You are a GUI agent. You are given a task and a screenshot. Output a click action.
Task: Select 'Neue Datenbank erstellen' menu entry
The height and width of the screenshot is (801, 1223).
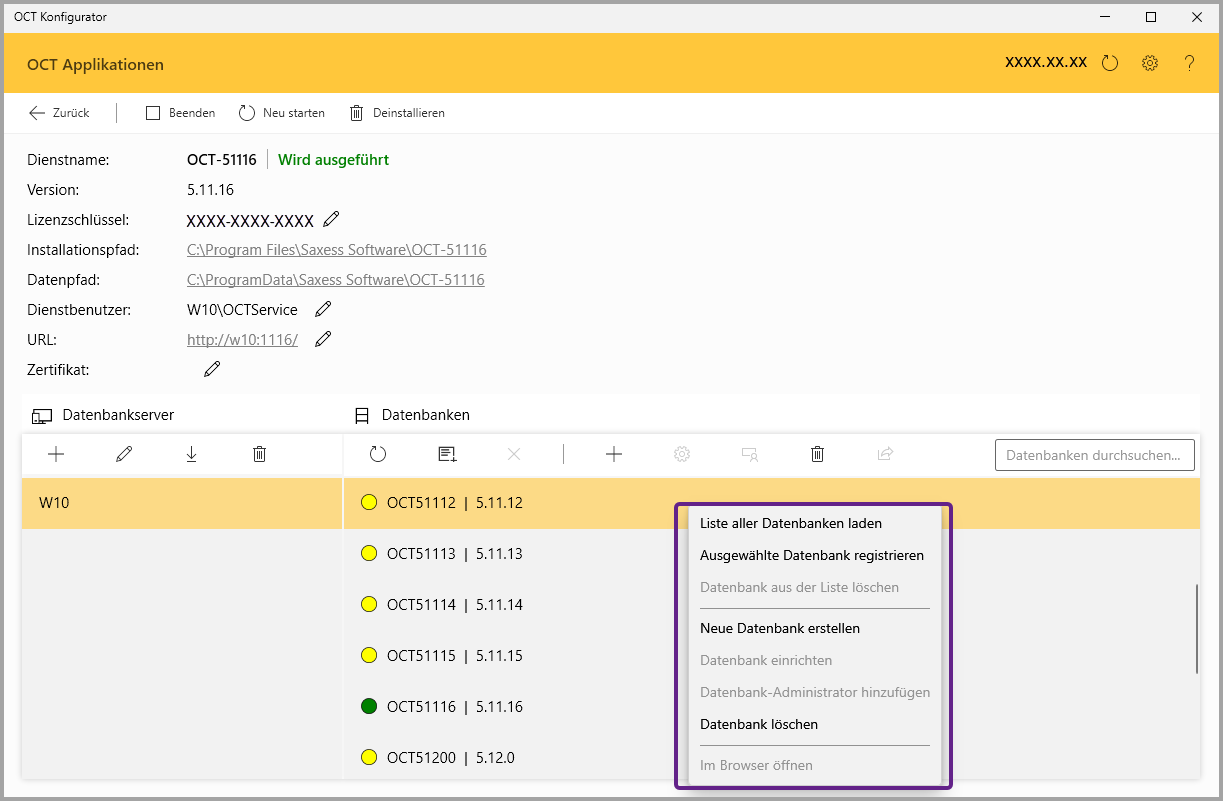point(780,629)
